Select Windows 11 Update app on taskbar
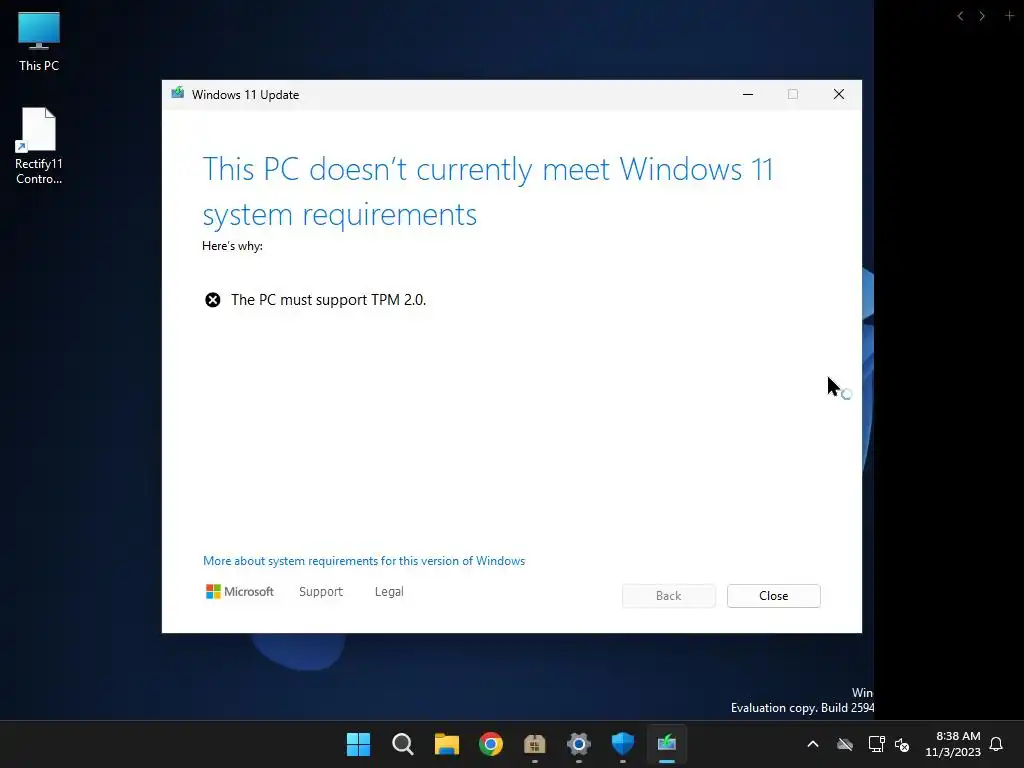1024x768 pixels. [666, 744]
